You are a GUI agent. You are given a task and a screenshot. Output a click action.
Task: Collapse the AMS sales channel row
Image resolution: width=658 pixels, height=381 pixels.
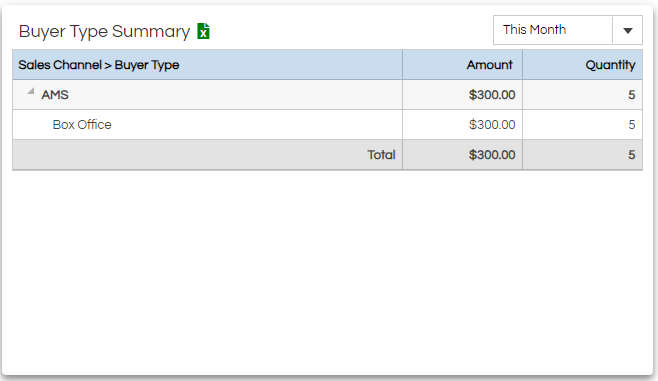coord(31,91)
